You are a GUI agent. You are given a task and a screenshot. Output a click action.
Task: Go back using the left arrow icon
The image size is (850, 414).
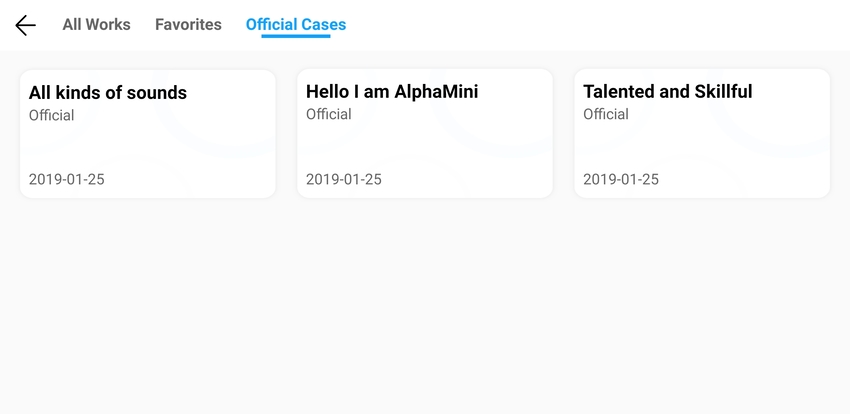click(25, 25)
